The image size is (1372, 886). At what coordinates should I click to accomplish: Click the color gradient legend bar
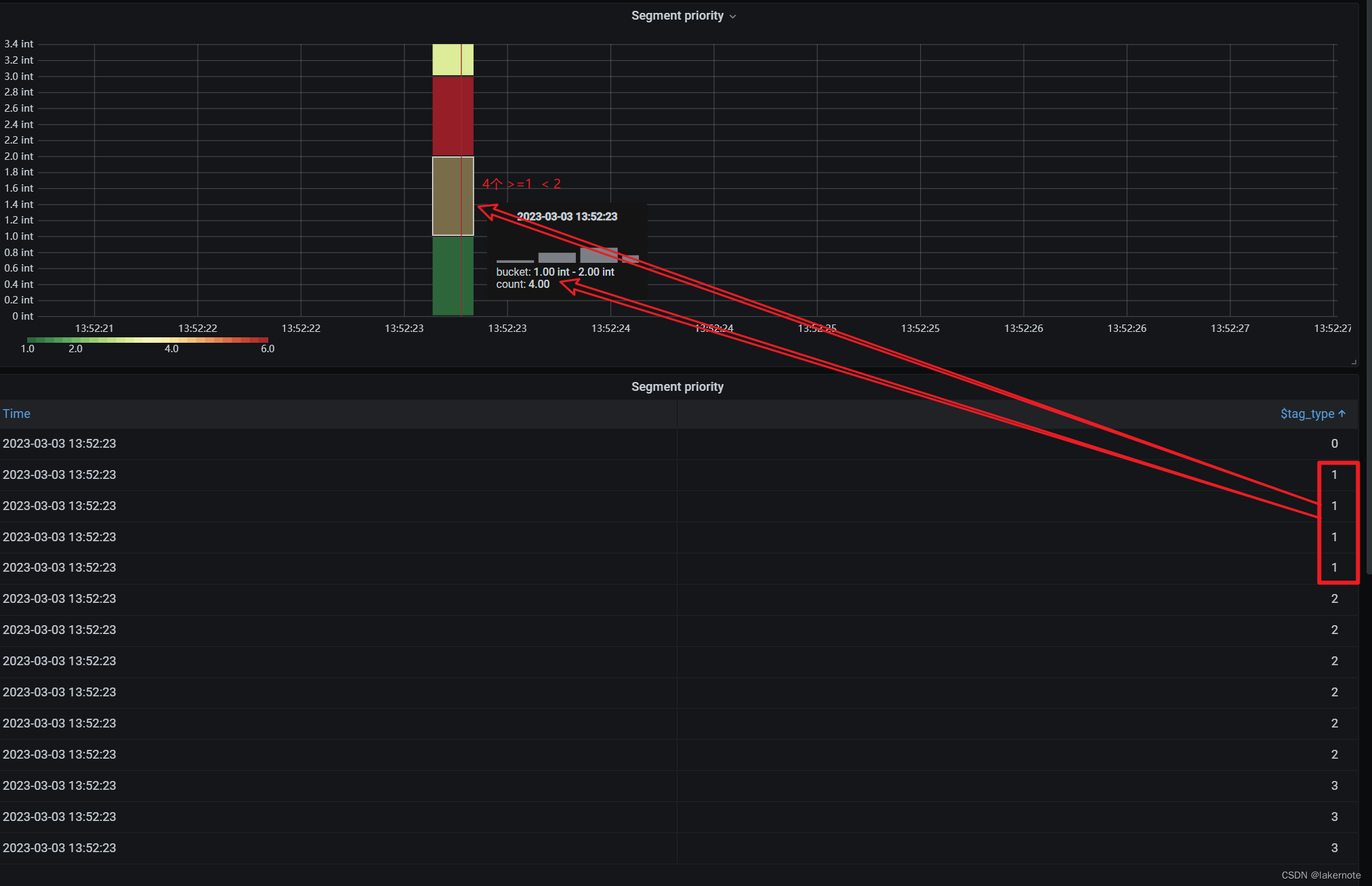pos(147,340)
